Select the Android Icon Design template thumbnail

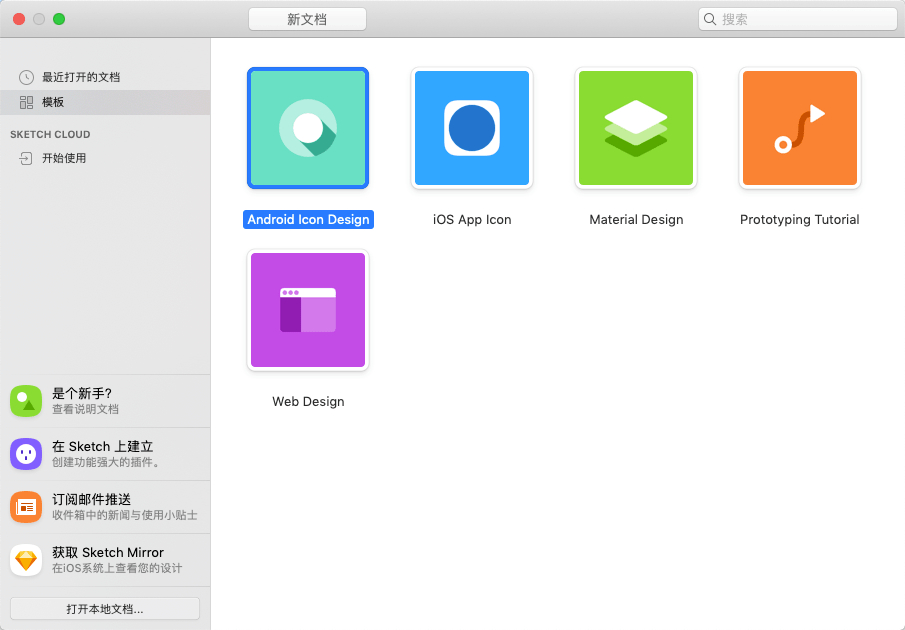click(x=308, y=128)
